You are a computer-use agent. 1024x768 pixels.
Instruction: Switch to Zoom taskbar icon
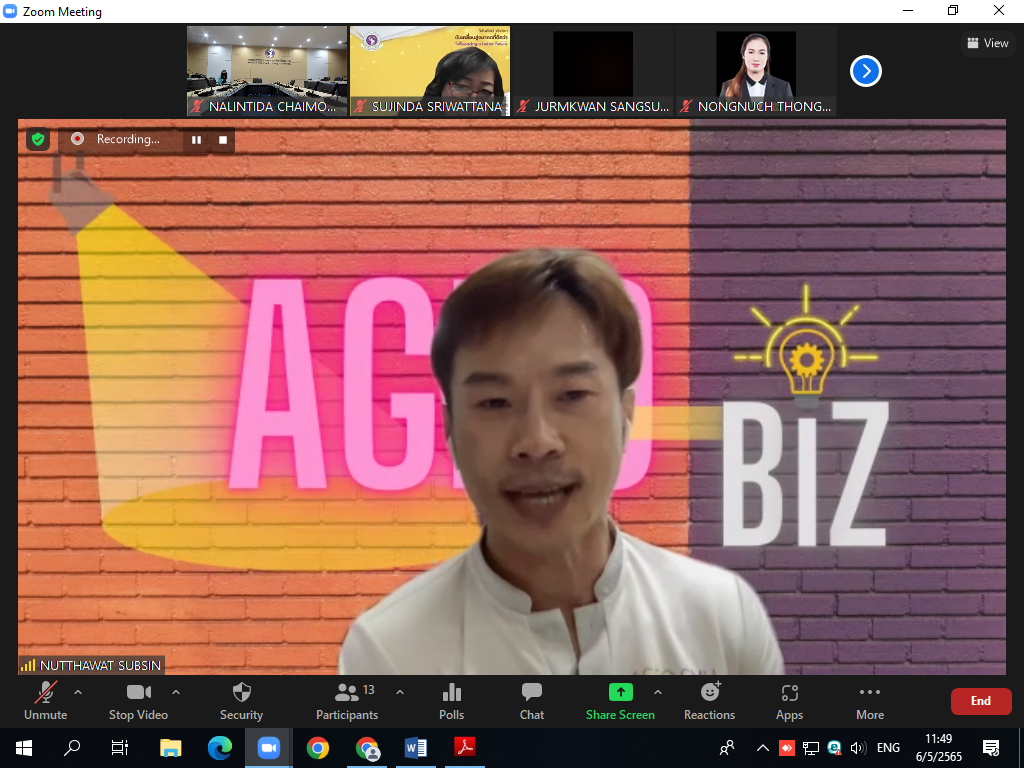[268, 748]
